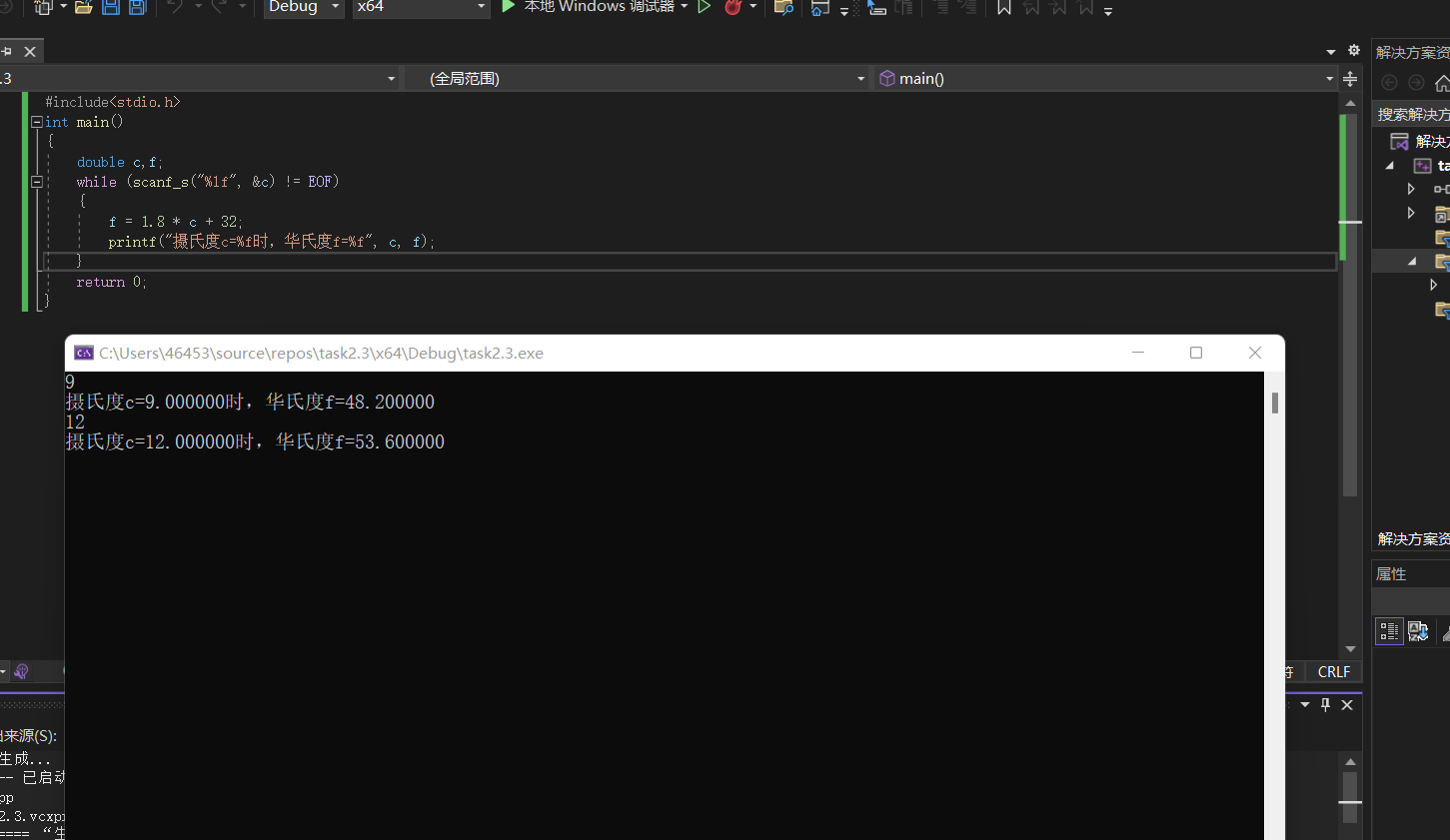The width and height of the screenshot is (1450, 840).
Task: Minimize the task2.3.exe console window
Action: (1138, 353)
